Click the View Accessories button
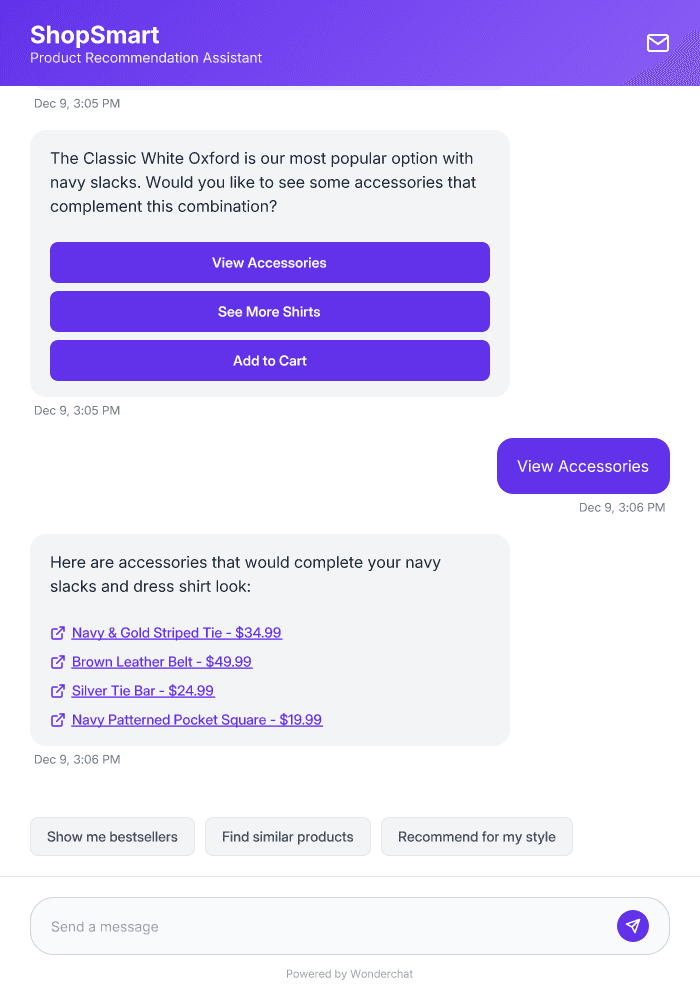700x1000 pixels. 269,262
